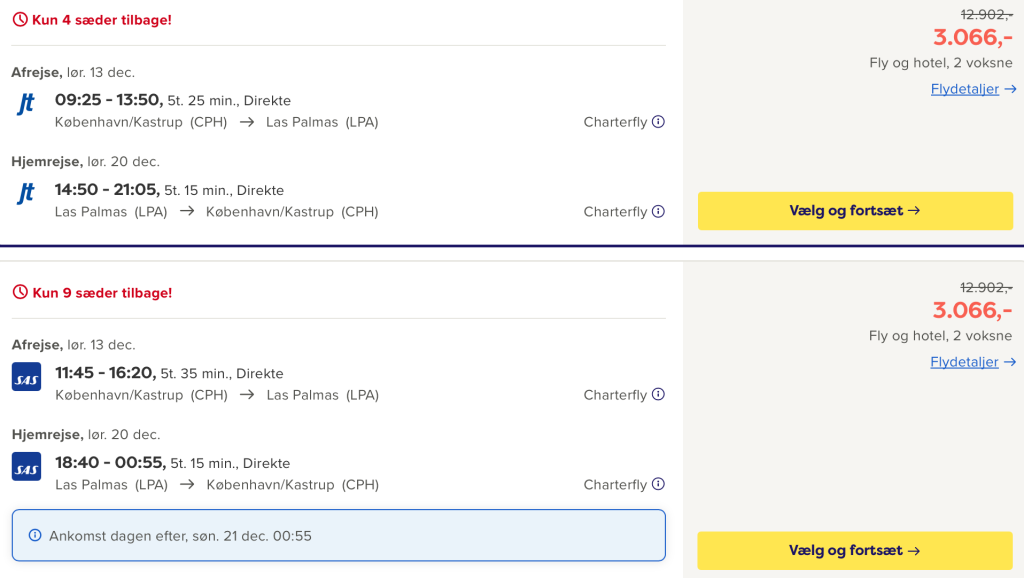Click the clock icon next to 'Kun 9 sæder tilbage!'
The height and width of the screenshot is (578, 1024).
click(20, 293)
